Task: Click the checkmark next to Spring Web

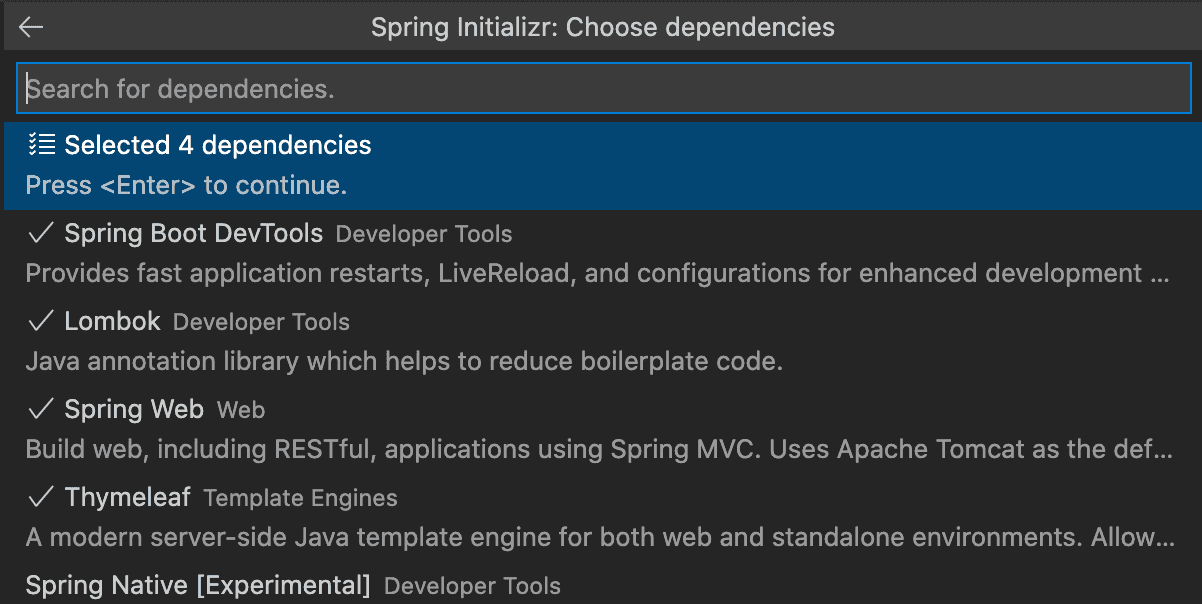Action: (41, 409)
